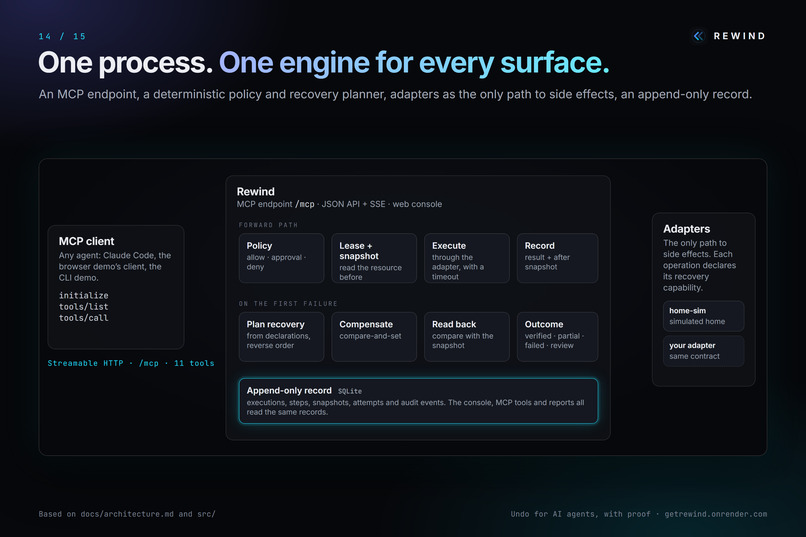
Task: Click 'through the adapter, with a timeout' text
Action: click(457, 267)
